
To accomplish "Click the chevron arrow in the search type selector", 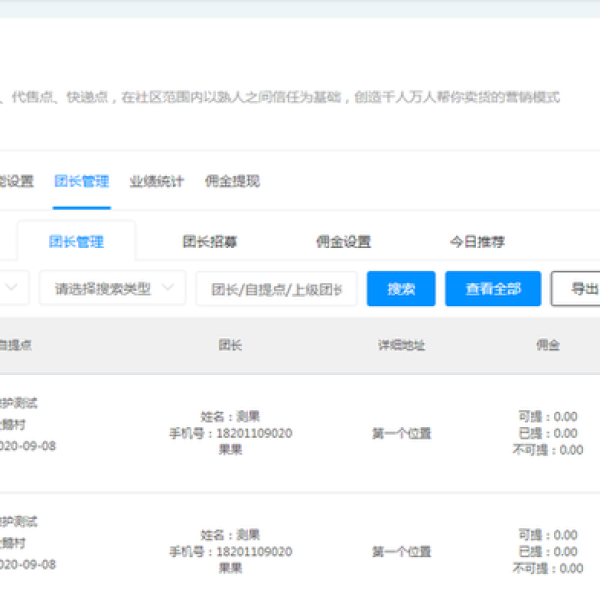I will tap(167, 288).
